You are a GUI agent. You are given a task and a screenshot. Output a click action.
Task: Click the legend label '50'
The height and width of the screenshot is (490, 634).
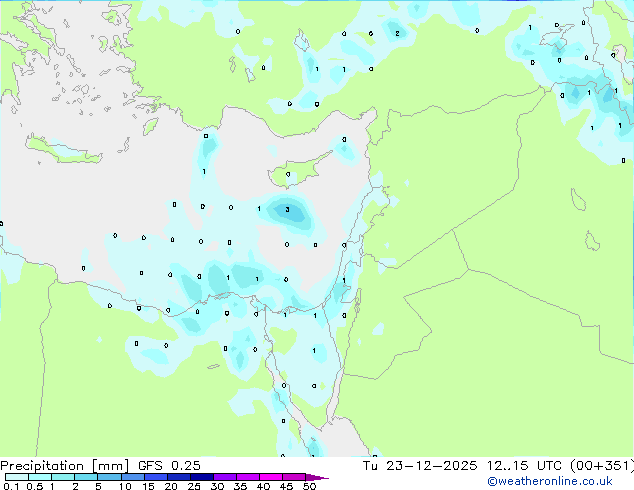309,486
